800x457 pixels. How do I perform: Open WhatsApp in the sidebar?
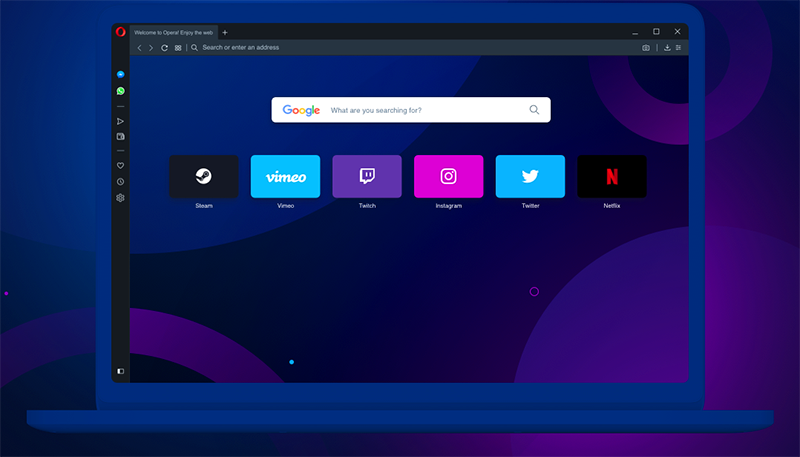120,91
